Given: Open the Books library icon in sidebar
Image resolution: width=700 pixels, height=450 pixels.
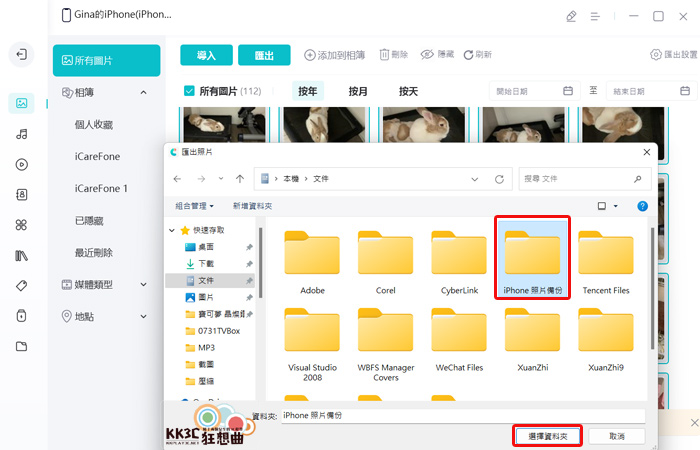Looking at the screenshot, I should pos(21,255).
